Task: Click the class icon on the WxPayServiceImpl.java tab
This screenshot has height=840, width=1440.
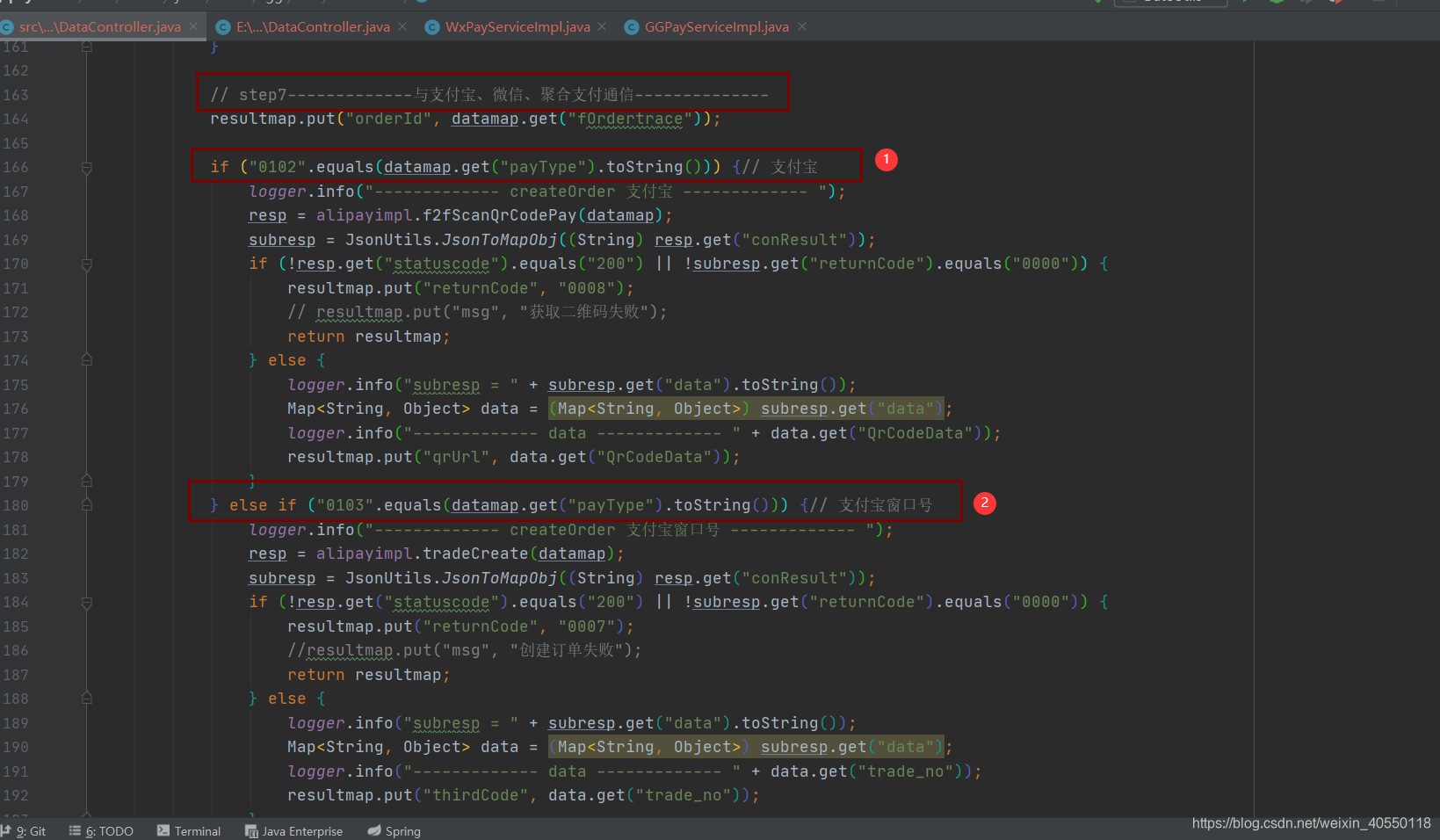Action: (x=431, y=27)
